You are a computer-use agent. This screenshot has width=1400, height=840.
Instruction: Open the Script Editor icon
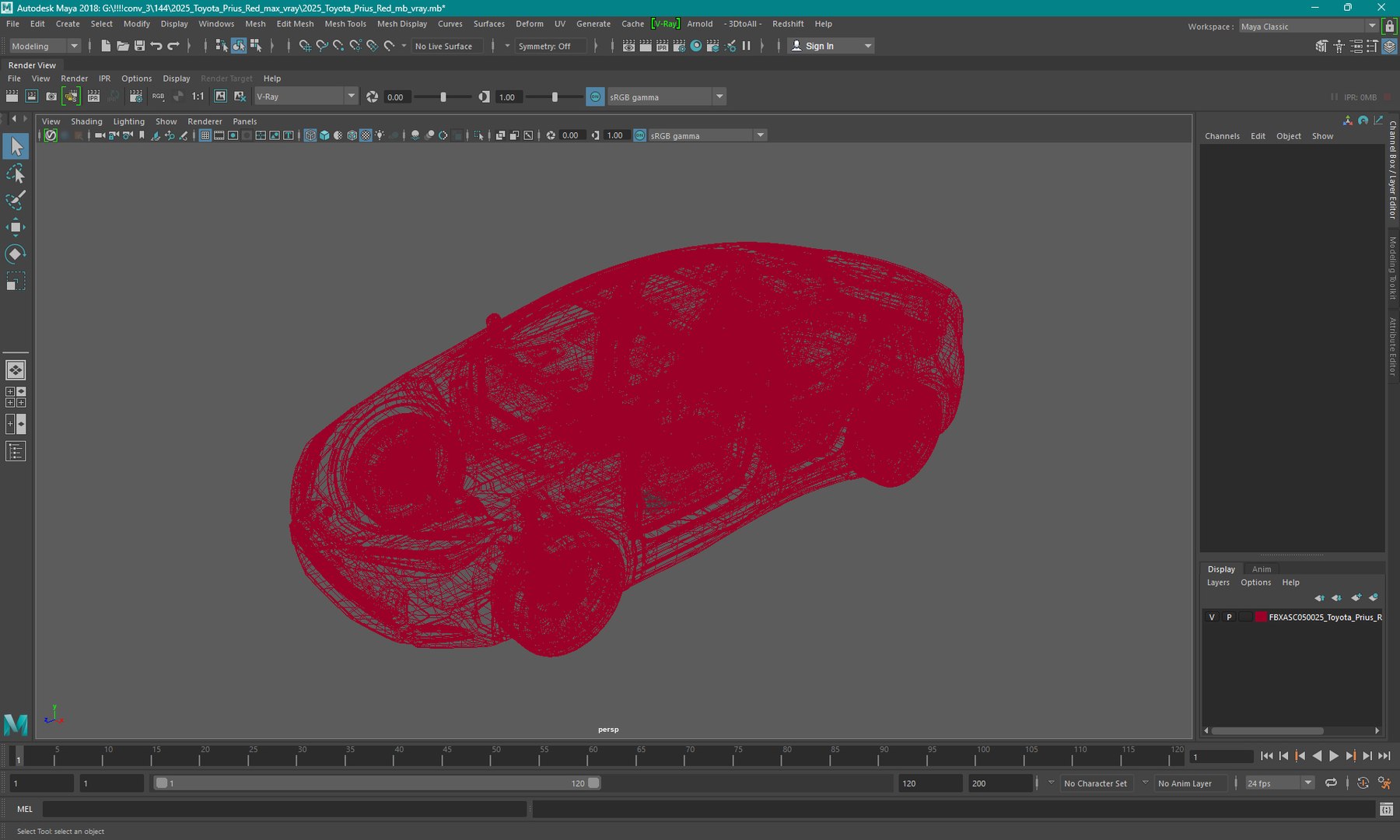(x=1386, y=810)
